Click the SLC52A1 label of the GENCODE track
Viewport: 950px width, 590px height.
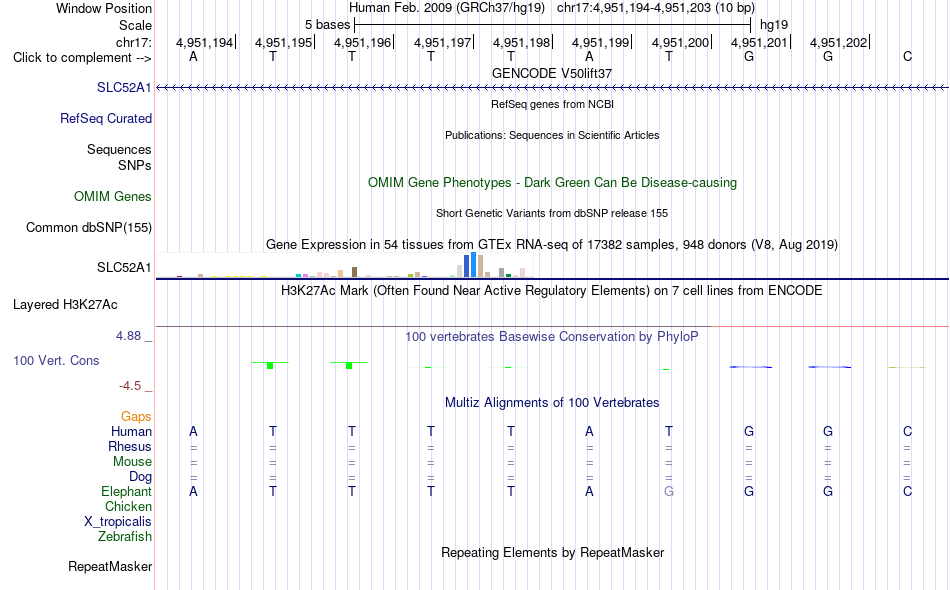(124, 87)
